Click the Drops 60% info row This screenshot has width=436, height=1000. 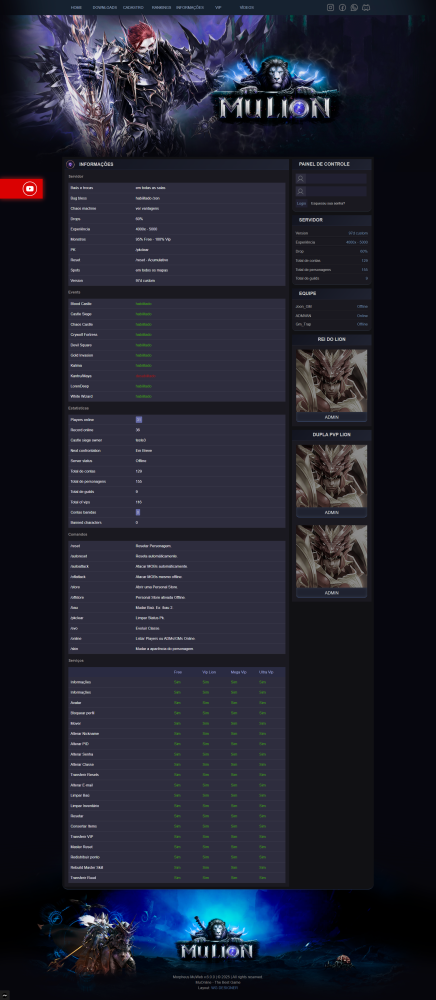click(177, 219)
